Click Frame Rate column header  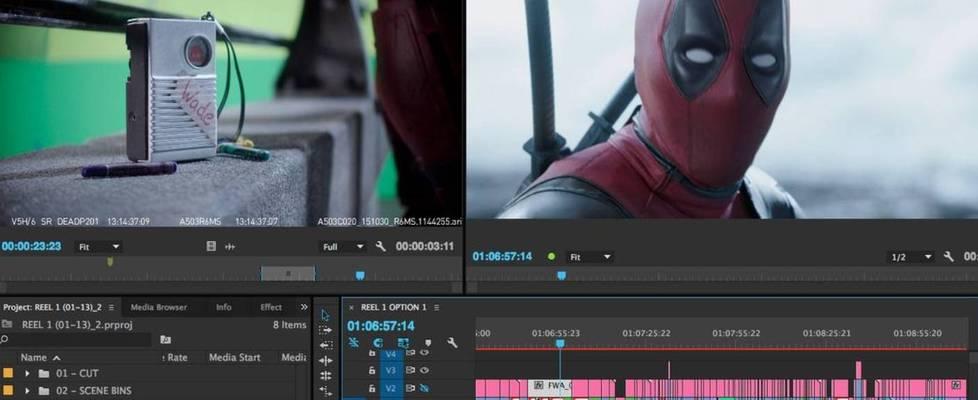point(175,358)
